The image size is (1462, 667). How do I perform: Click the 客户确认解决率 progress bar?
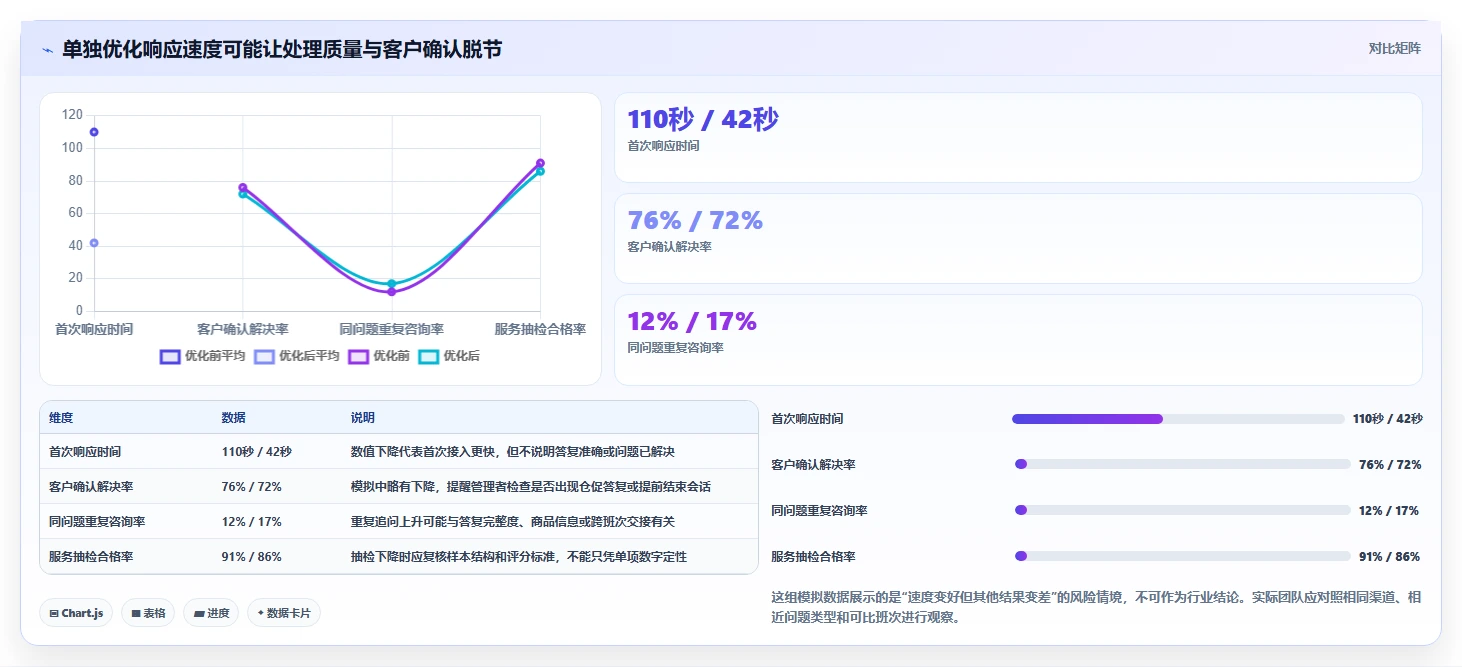coord(1183,464)
